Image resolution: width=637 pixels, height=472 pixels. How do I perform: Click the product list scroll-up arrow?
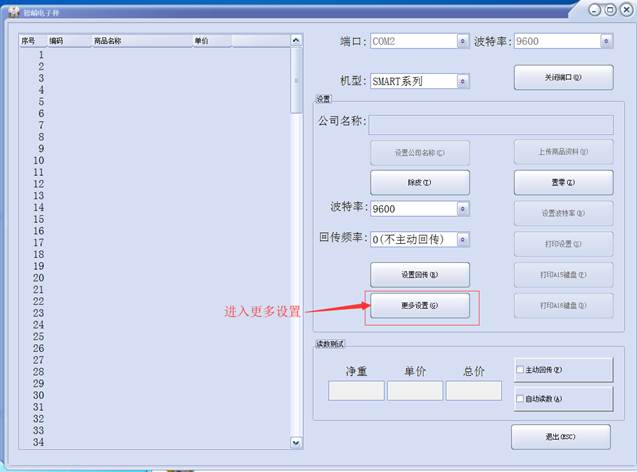296,41
